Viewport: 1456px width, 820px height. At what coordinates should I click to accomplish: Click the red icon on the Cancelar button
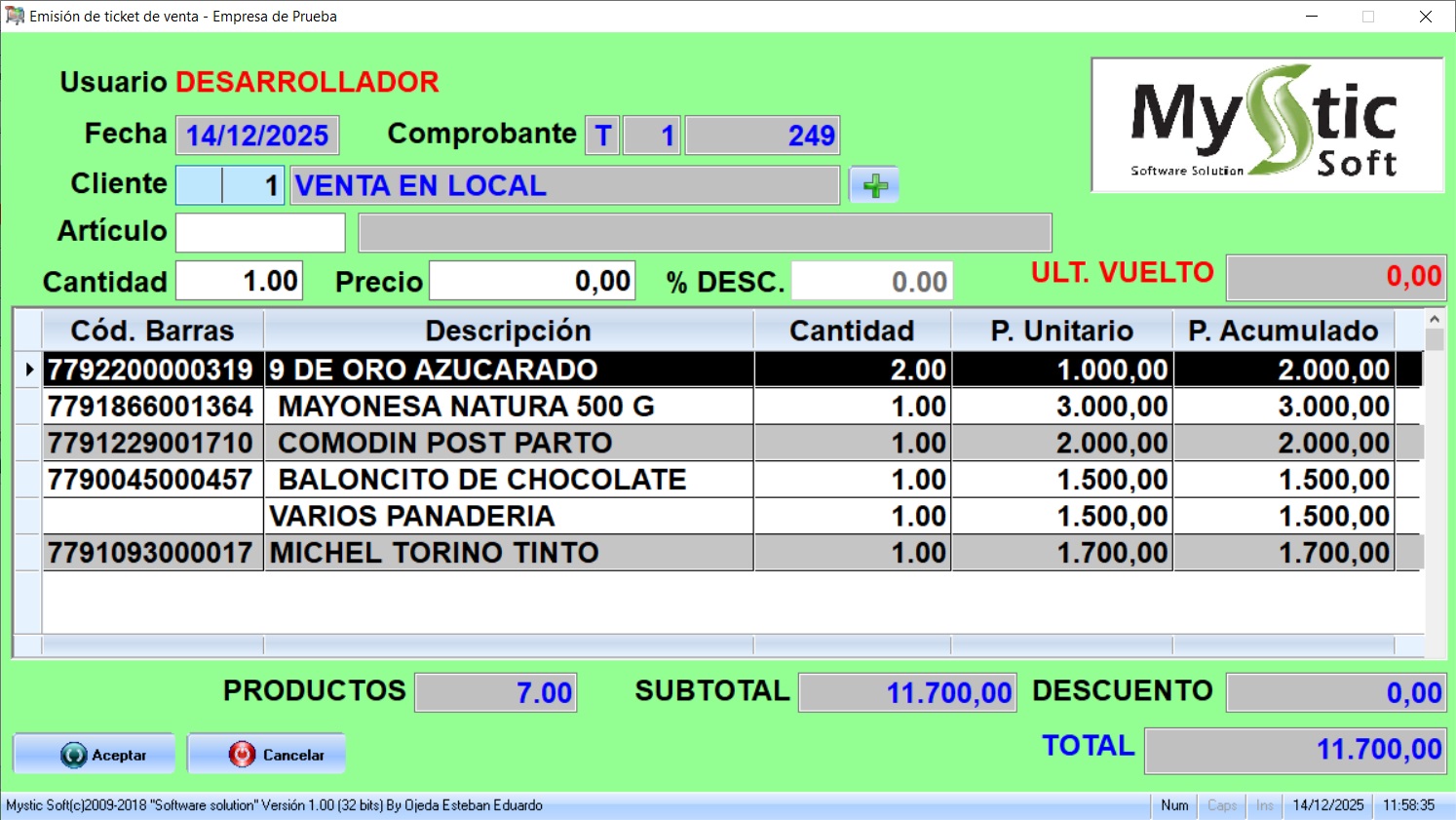(x=244, y=753)
